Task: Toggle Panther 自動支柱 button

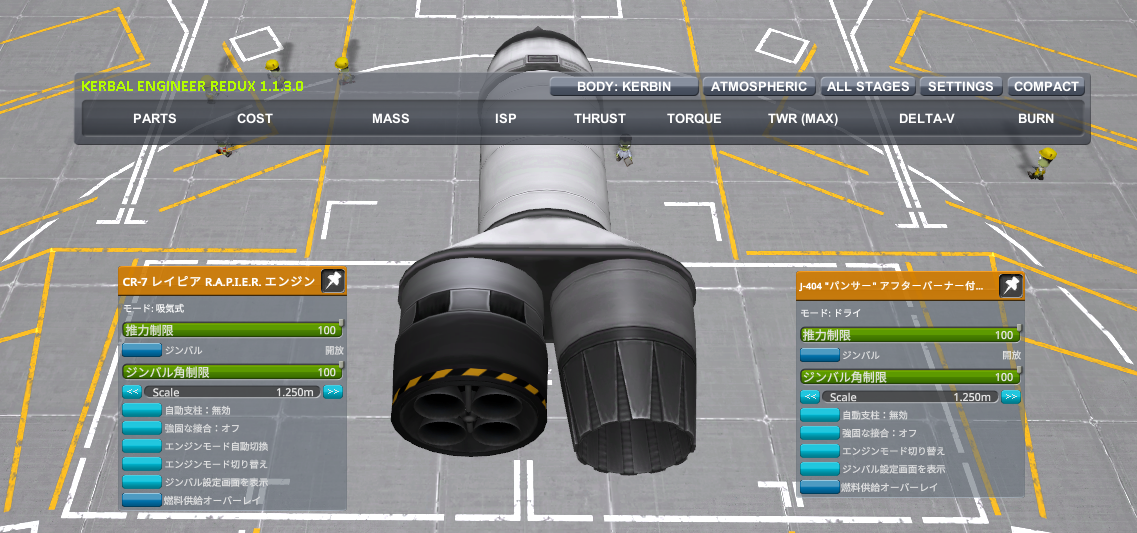Action: (819, 416)
